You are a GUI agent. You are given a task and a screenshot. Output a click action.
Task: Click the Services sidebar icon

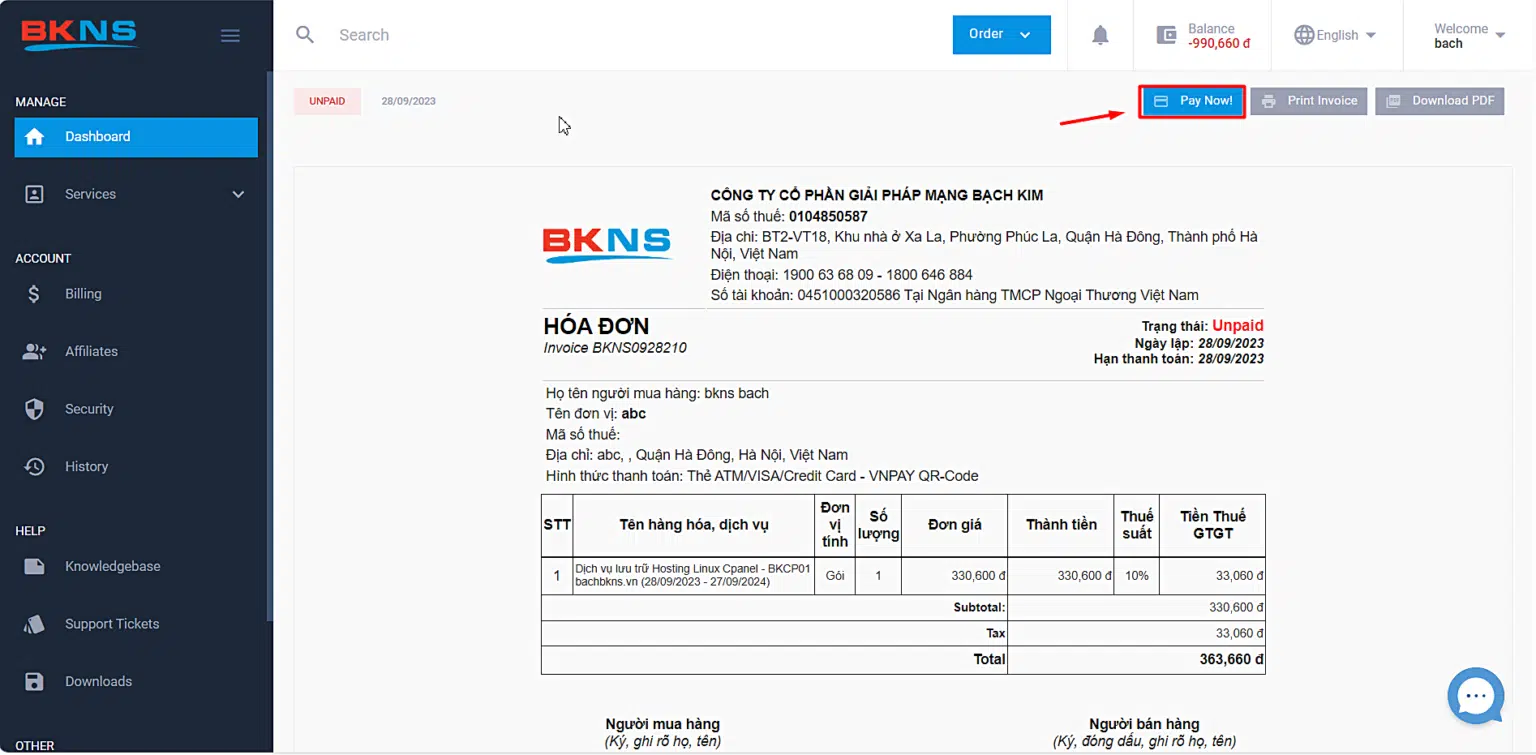click(x=34, y=194)
